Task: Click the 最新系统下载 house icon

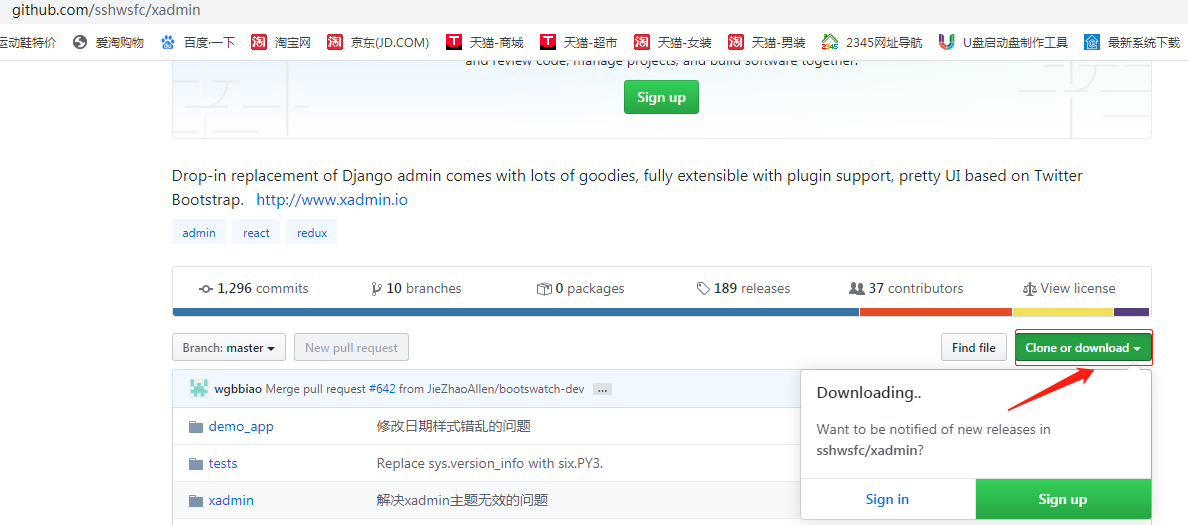Action: coord(1092,42)
